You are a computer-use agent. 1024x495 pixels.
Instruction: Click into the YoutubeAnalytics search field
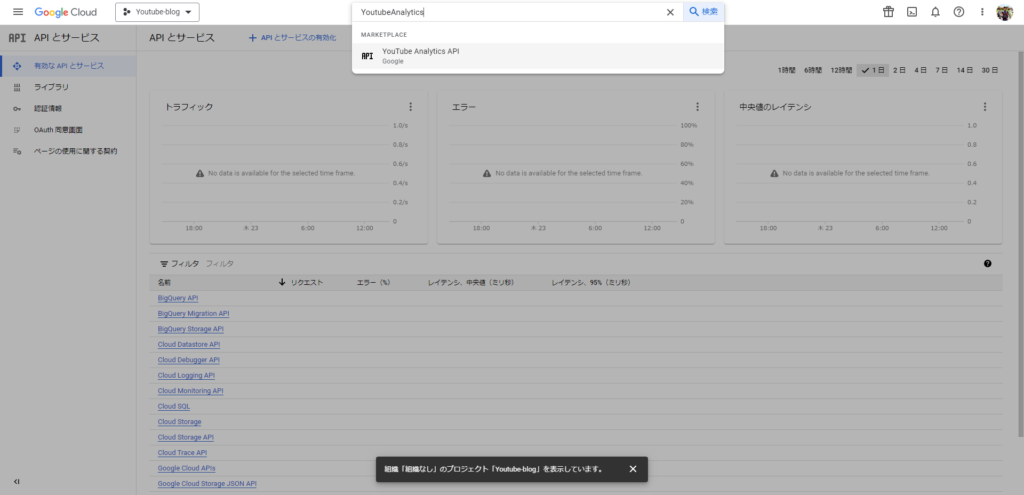coord(511,12)
